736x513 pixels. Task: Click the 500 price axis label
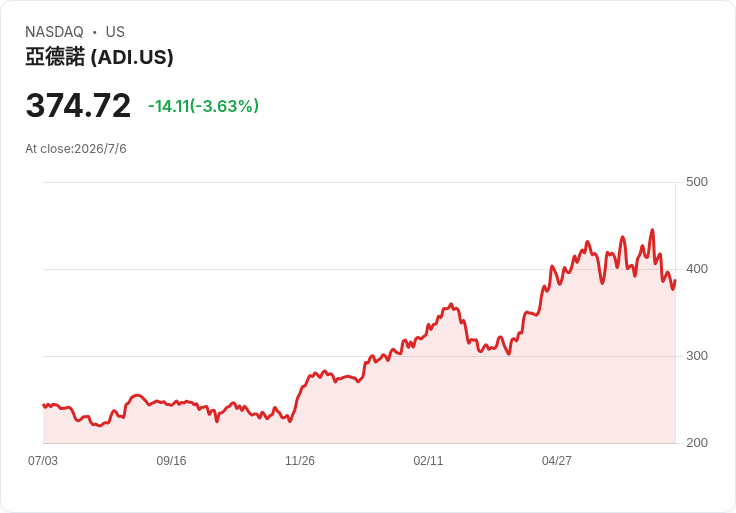coord(697,182)
